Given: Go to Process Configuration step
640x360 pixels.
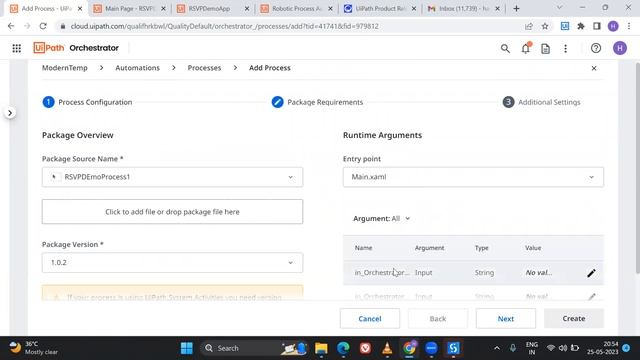Looking at the screenshot, I should [x=87, y=102].
